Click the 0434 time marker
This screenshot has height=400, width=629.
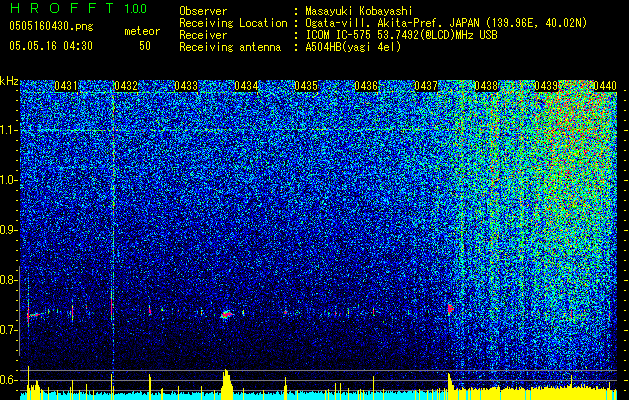click(x=246, y=86)
